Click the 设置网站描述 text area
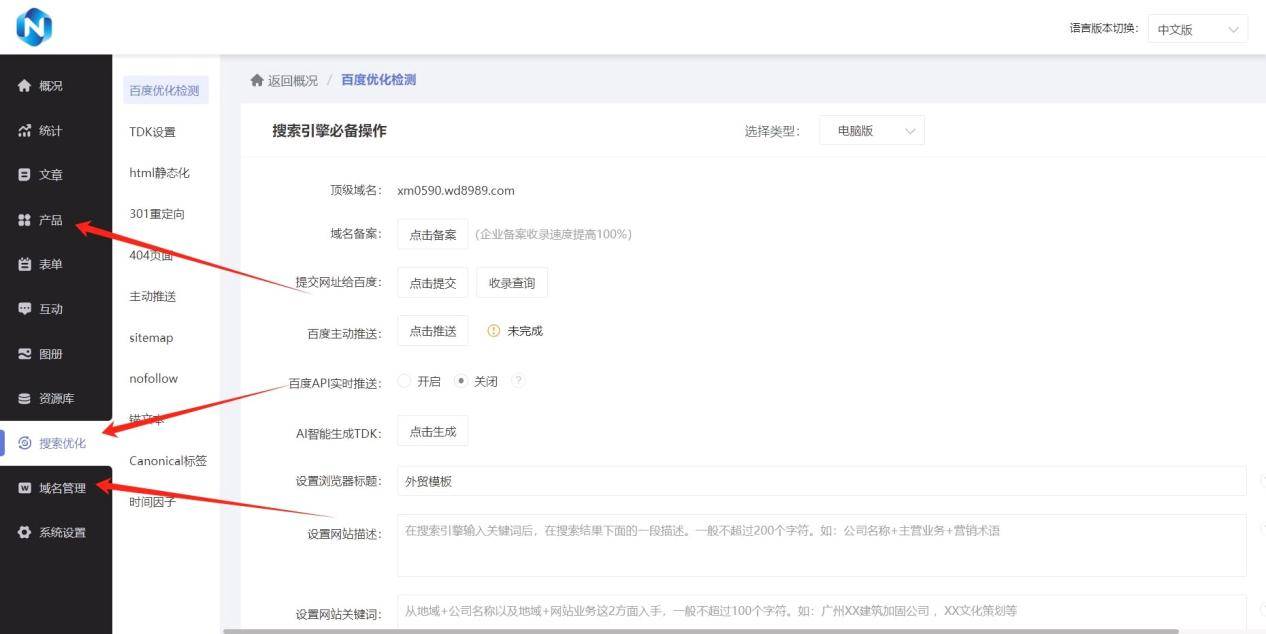Image resolution: width=1266 pixels, height=634 pixels. coord(820,545)
